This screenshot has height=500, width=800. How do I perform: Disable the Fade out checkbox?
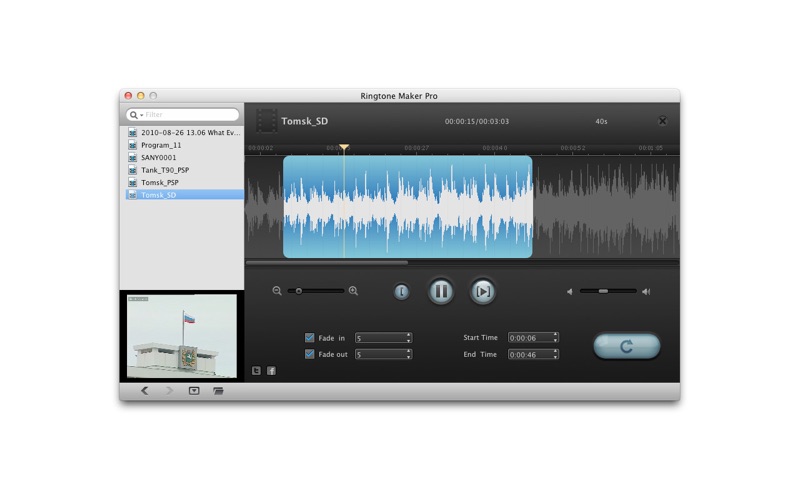tap(309, 354)
